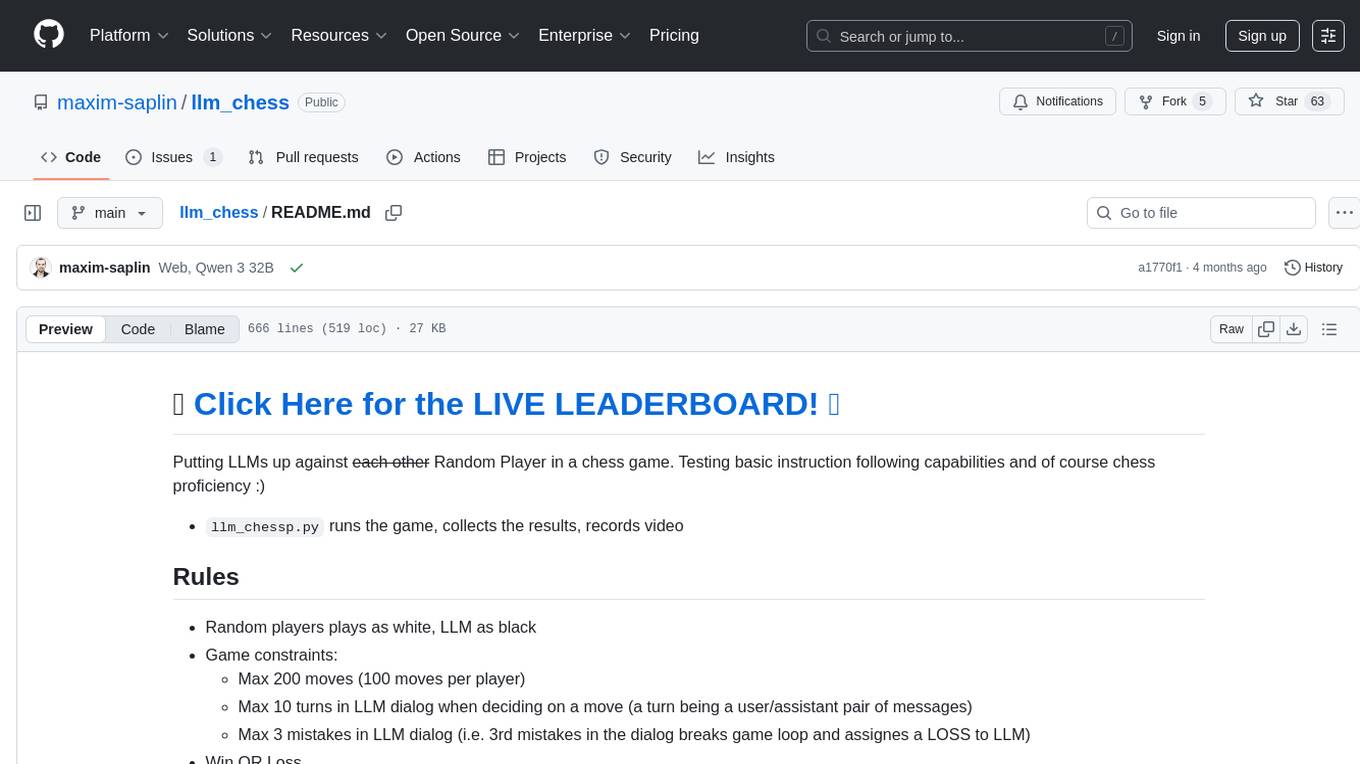Open the document outline icon
The image size is (1360, 764).
pos(1329,329)
